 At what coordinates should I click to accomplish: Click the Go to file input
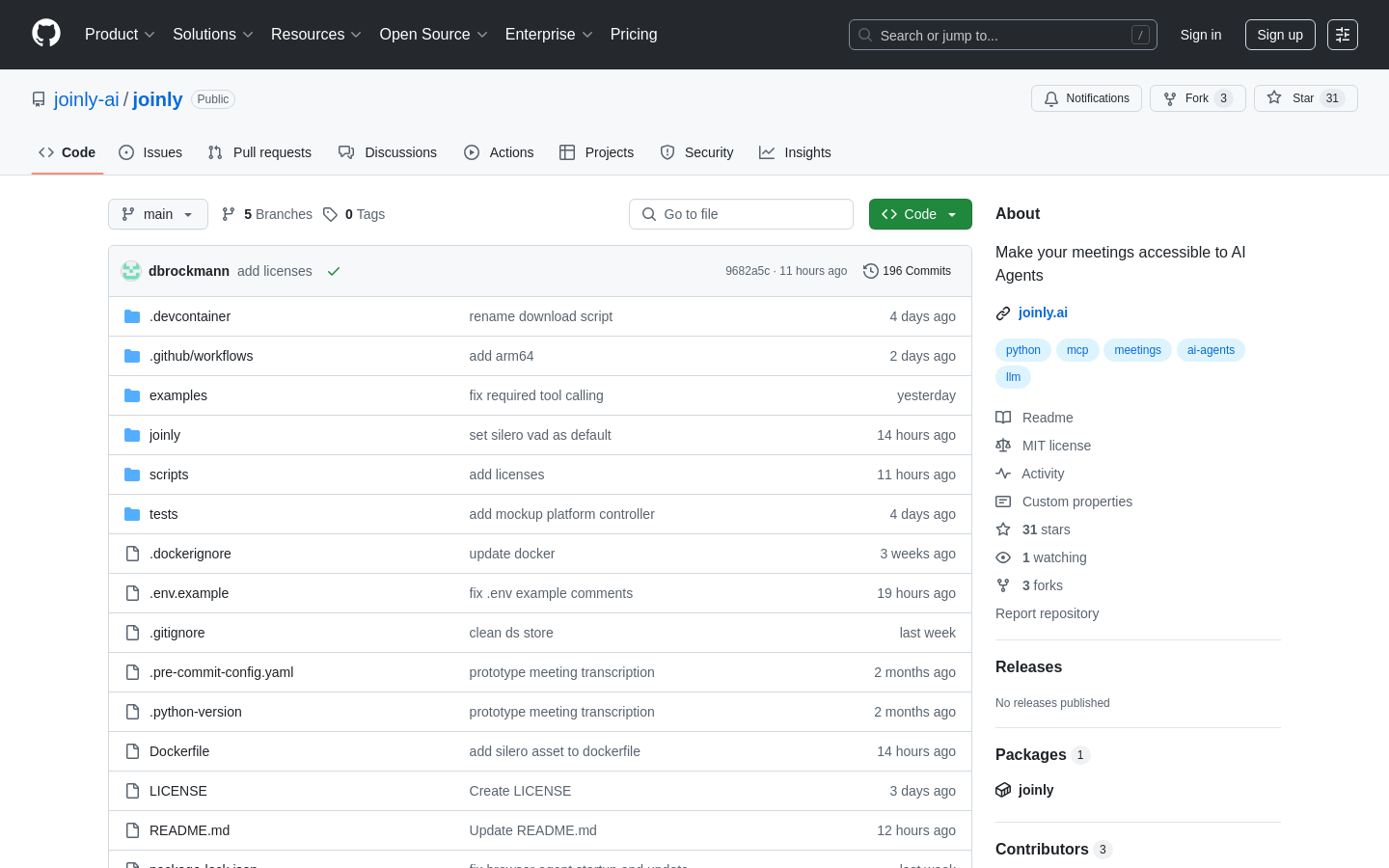[x=741, y=214]
